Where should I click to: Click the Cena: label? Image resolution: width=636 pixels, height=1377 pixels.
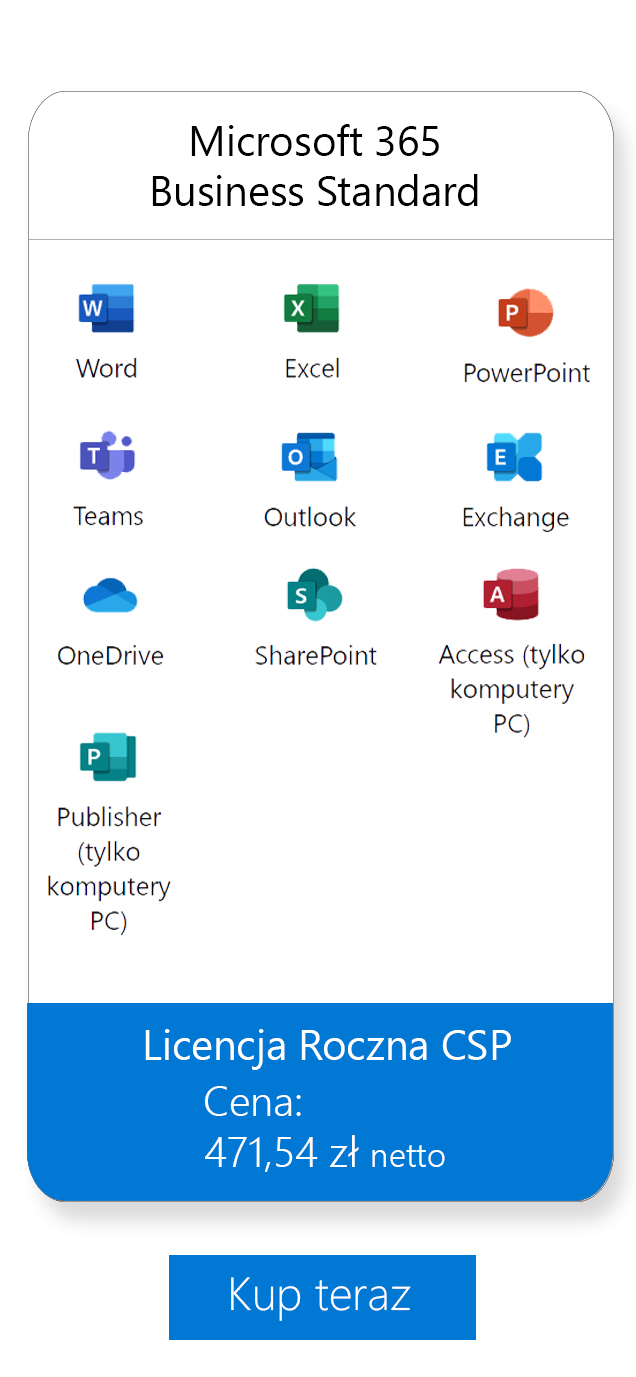(253, 1102)
